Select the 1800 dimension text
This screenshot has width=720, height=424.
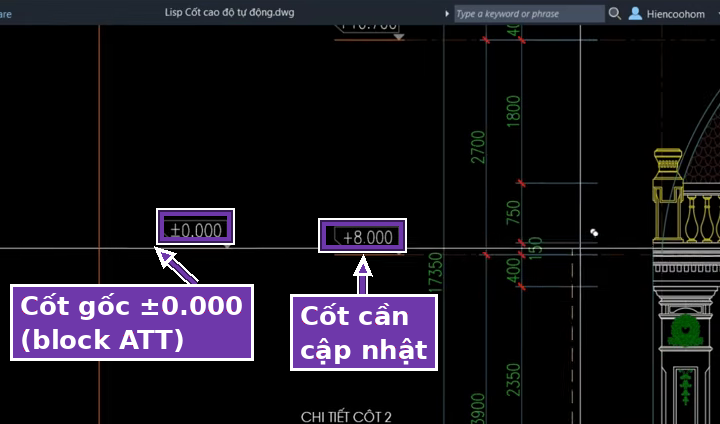[x=513, y=111]
